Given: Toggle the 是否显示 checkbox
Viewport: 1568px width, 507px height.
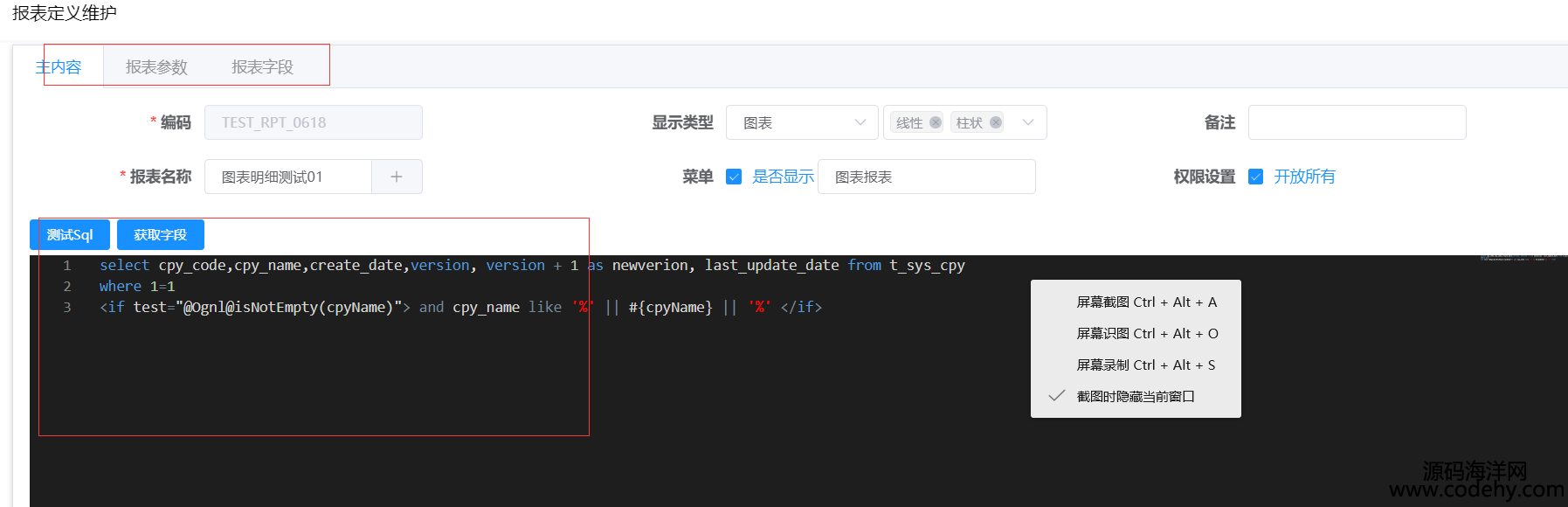Looking at the screenshot, I should coord(734,177).
